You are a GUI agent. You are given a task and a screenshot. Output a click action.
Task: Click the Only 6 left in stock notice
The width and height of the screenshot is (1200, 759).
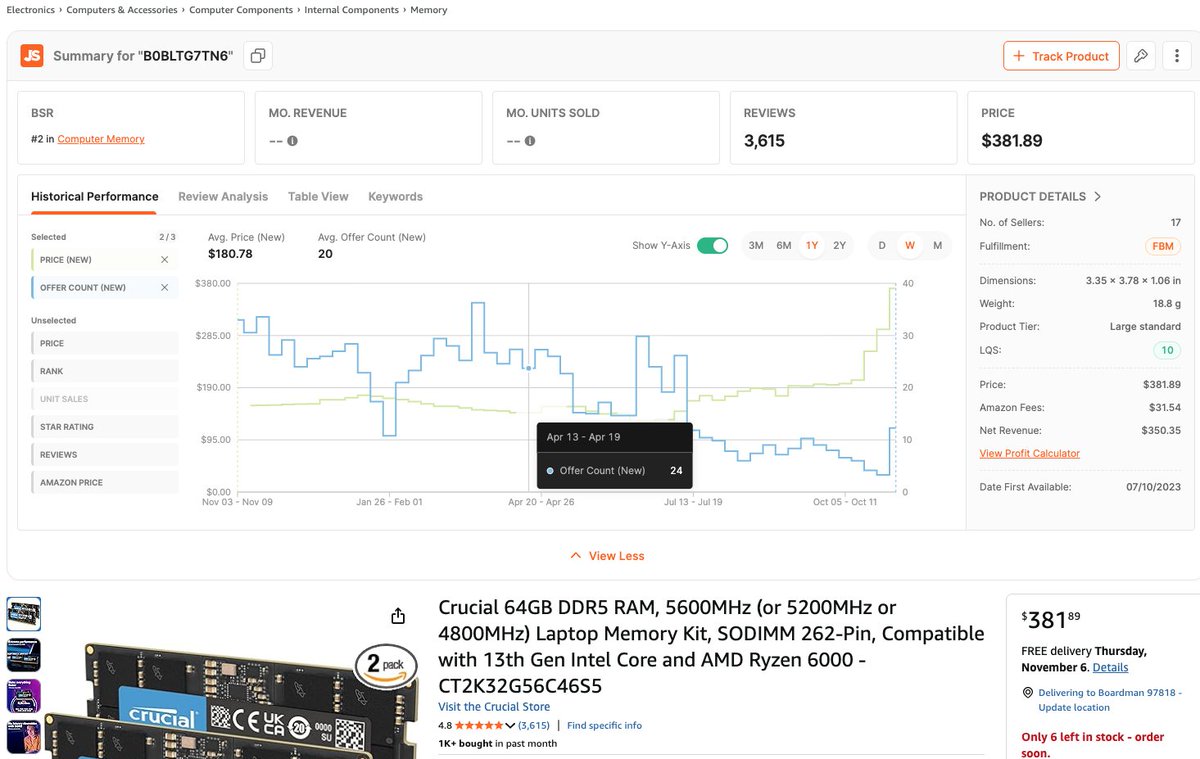[1092, 745]
